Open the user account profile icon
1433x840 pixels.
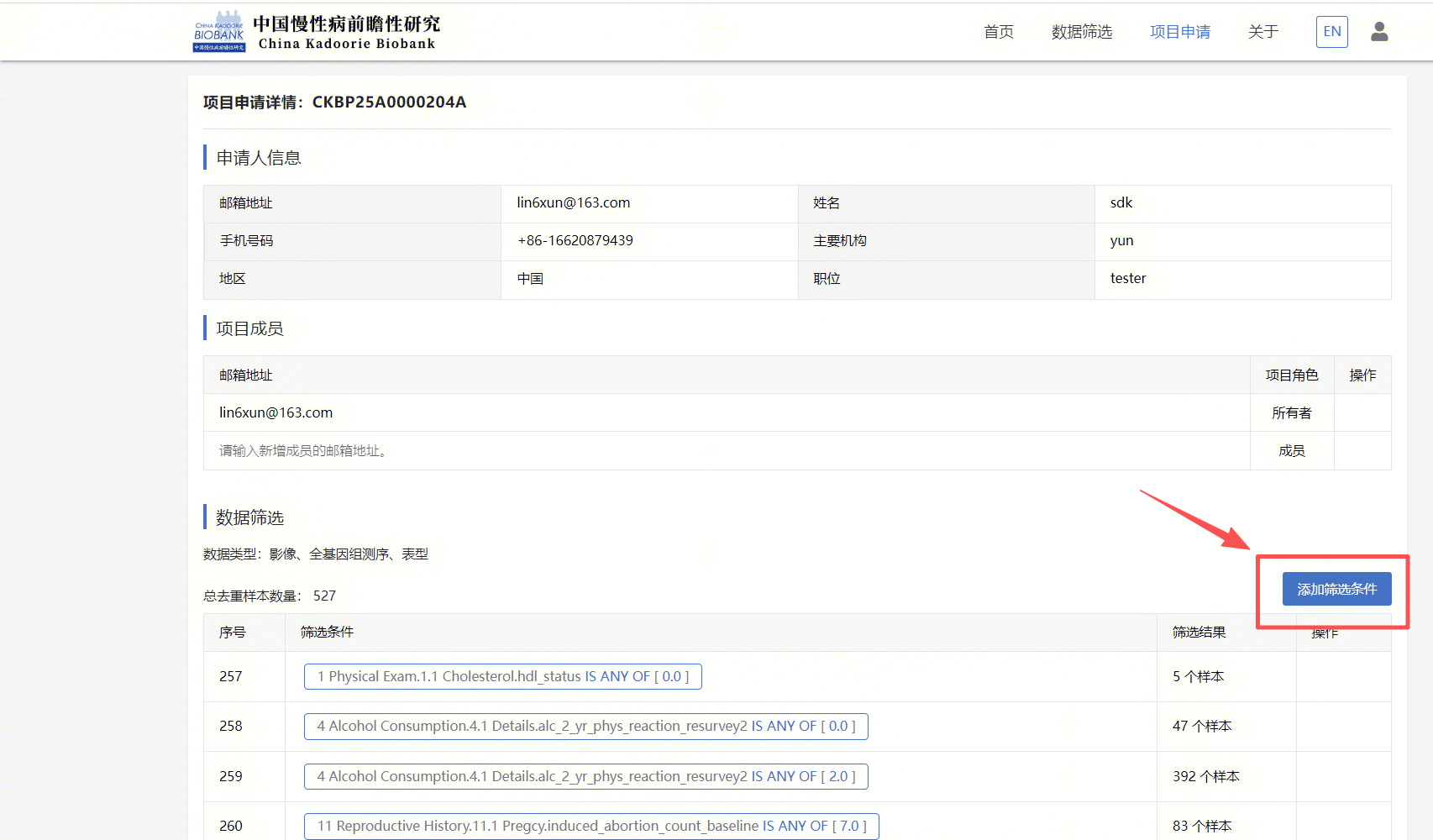tap(1378, 32)
